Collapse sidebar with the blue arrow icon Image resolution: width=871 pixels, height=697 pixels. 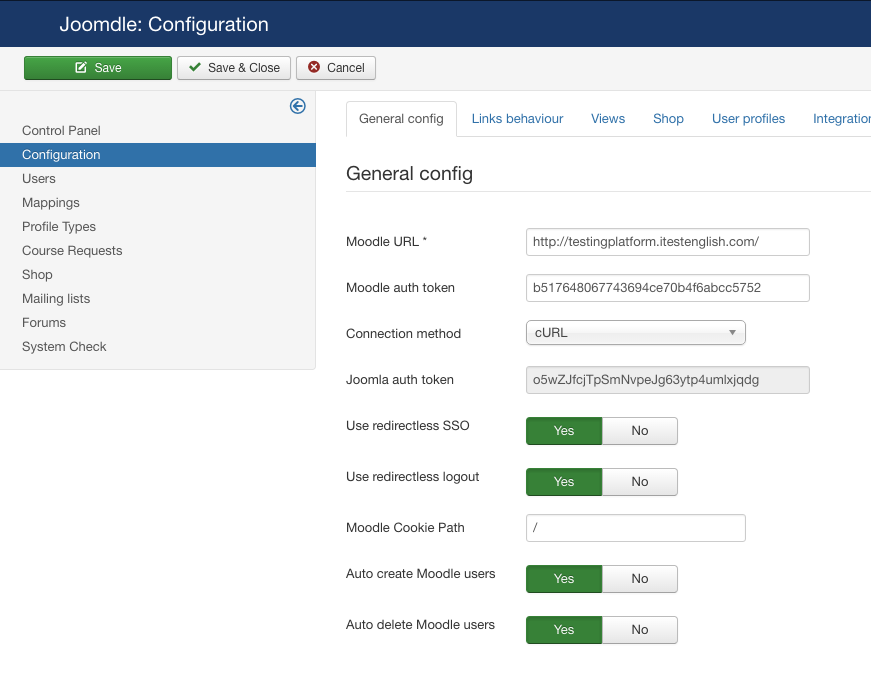pos(297,106)
